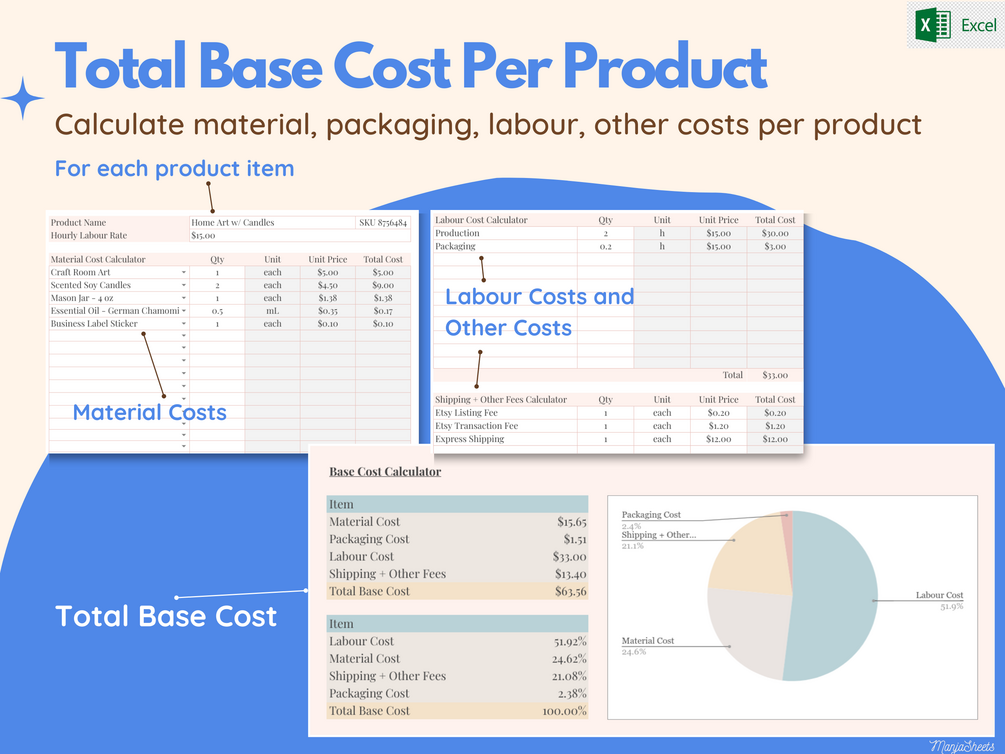Click Shipping + Other Fees value $13.40
This screenshot has height=754, width=1005.
tap(570, 574)
